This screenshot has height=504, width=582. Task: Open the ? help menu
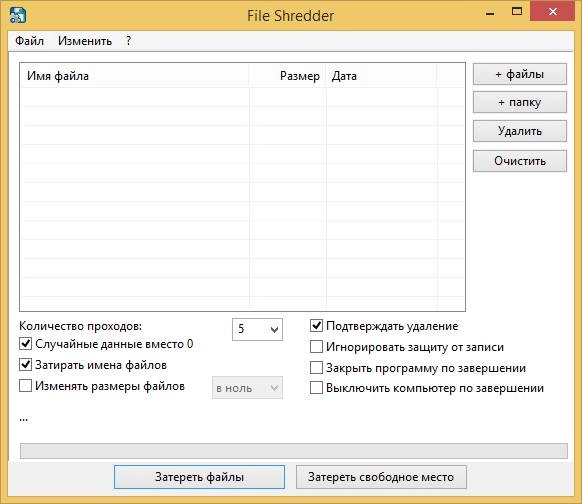[x=128, y=41]
